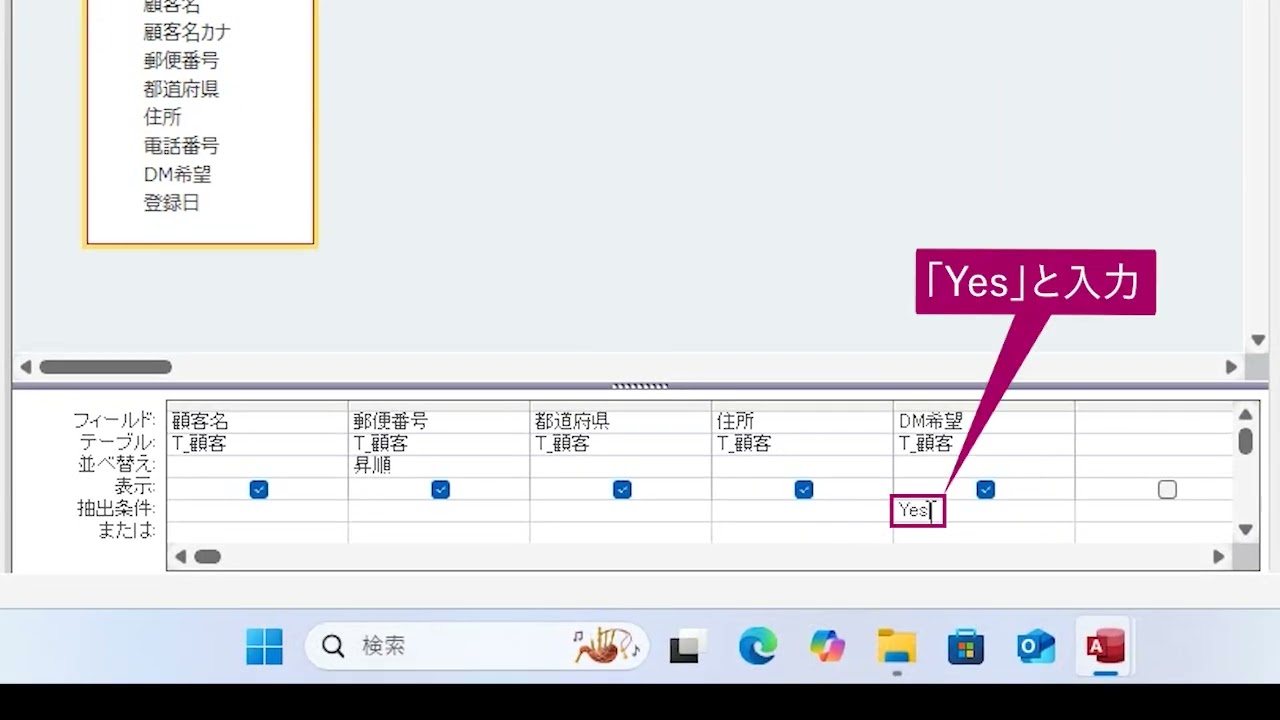Launch Microsoft Edge from the taskbar

click(x=757, y=646)
